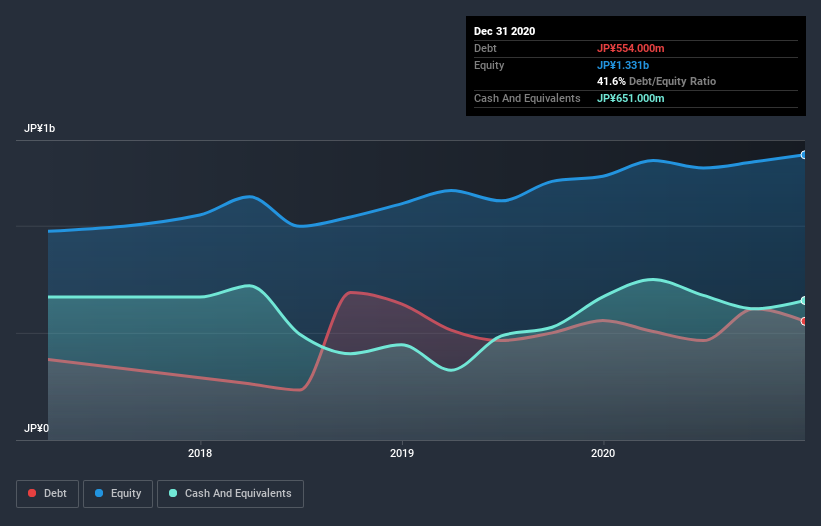
Task: Click the 2019 x-axis label
Action: (402, 453)
